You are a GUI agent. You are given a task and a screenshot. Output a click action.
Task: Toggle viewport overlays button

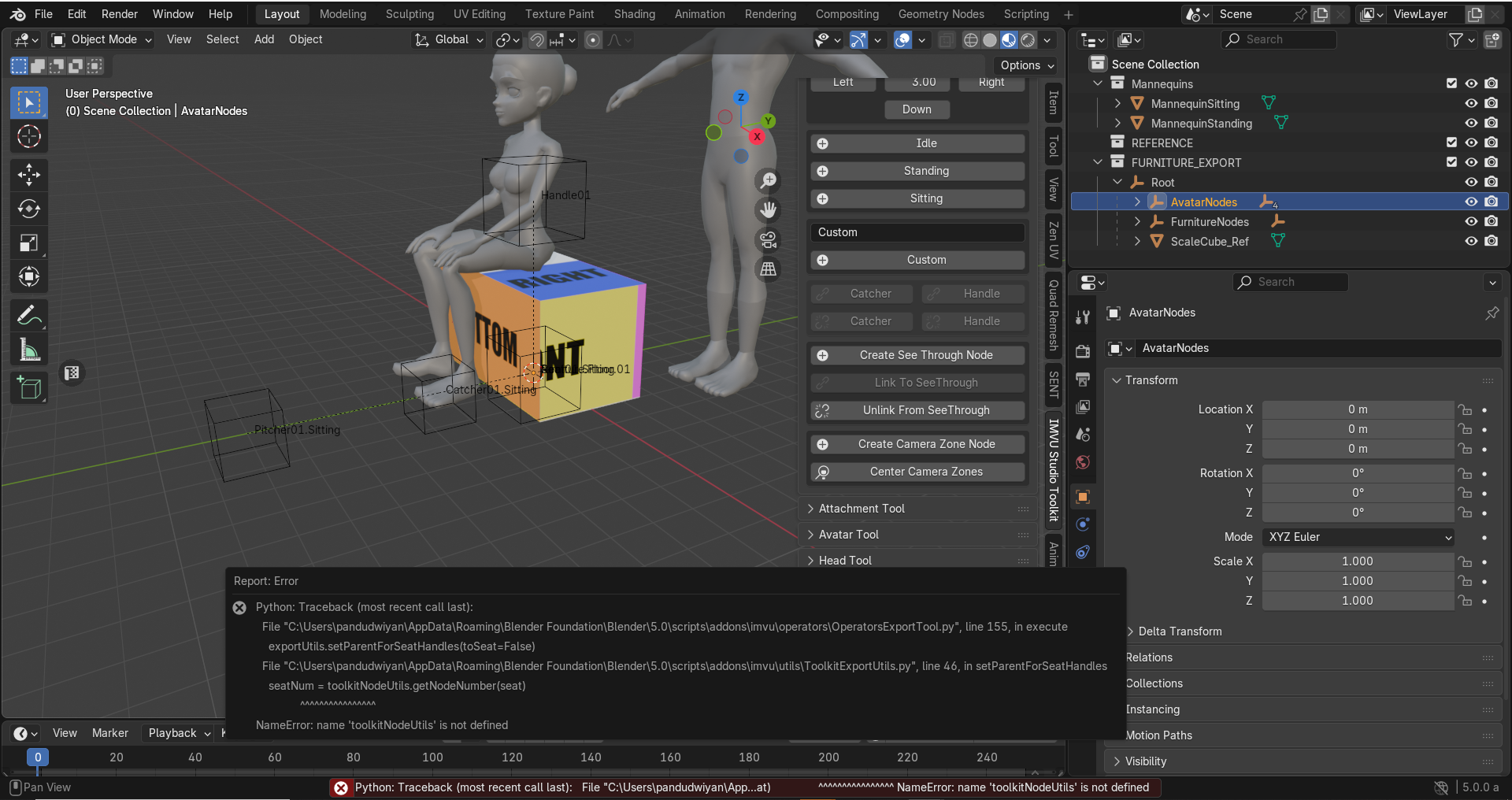[x=902, y=40]
